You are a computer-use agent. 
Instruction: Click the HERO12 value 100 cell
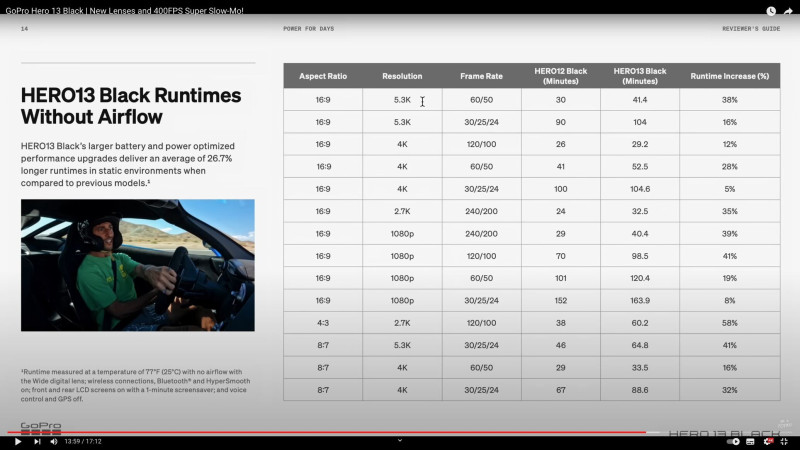561,189
